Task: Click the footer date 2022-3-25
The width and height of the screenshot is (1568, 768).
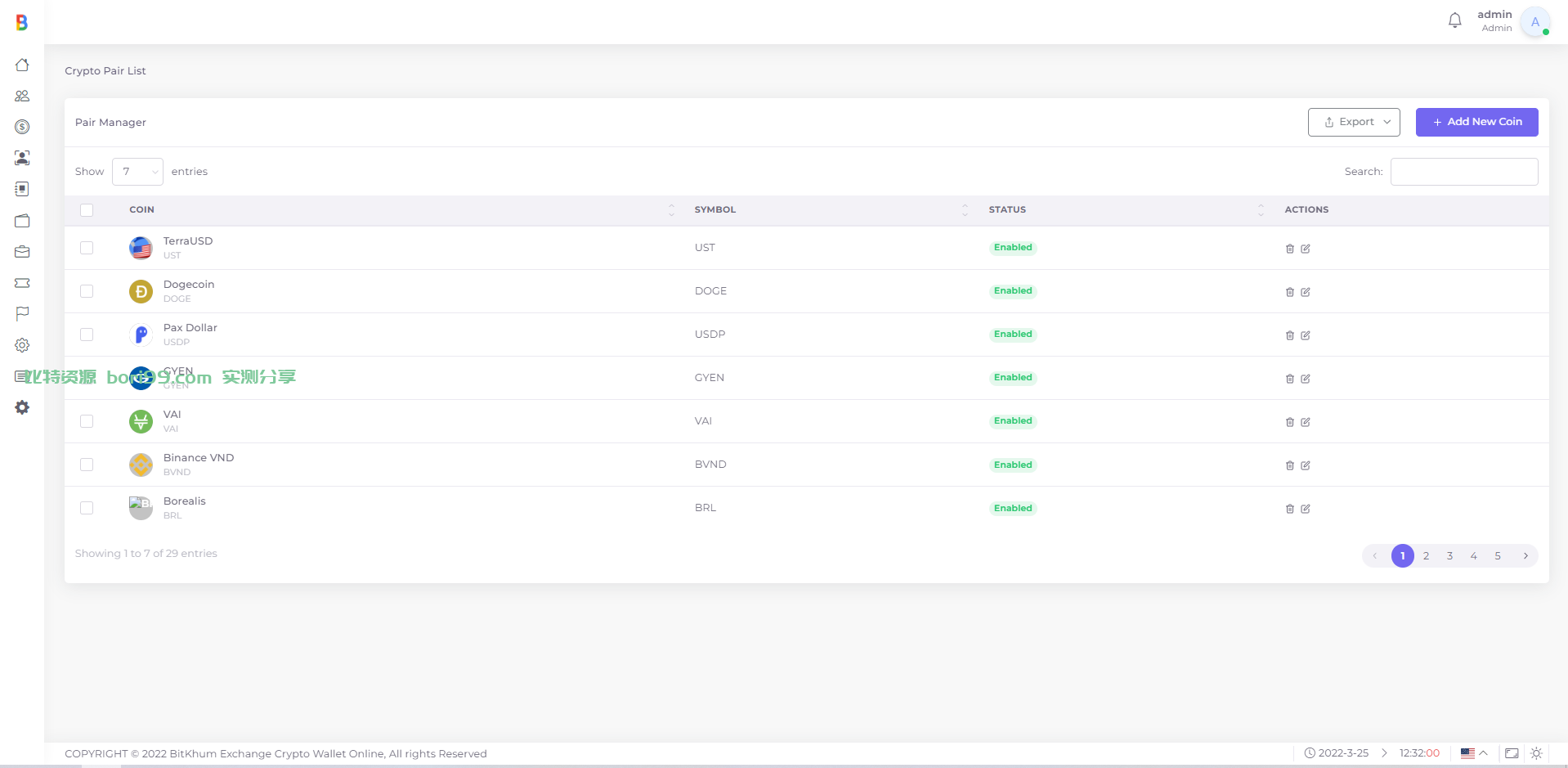Action: pos(1343,753)
